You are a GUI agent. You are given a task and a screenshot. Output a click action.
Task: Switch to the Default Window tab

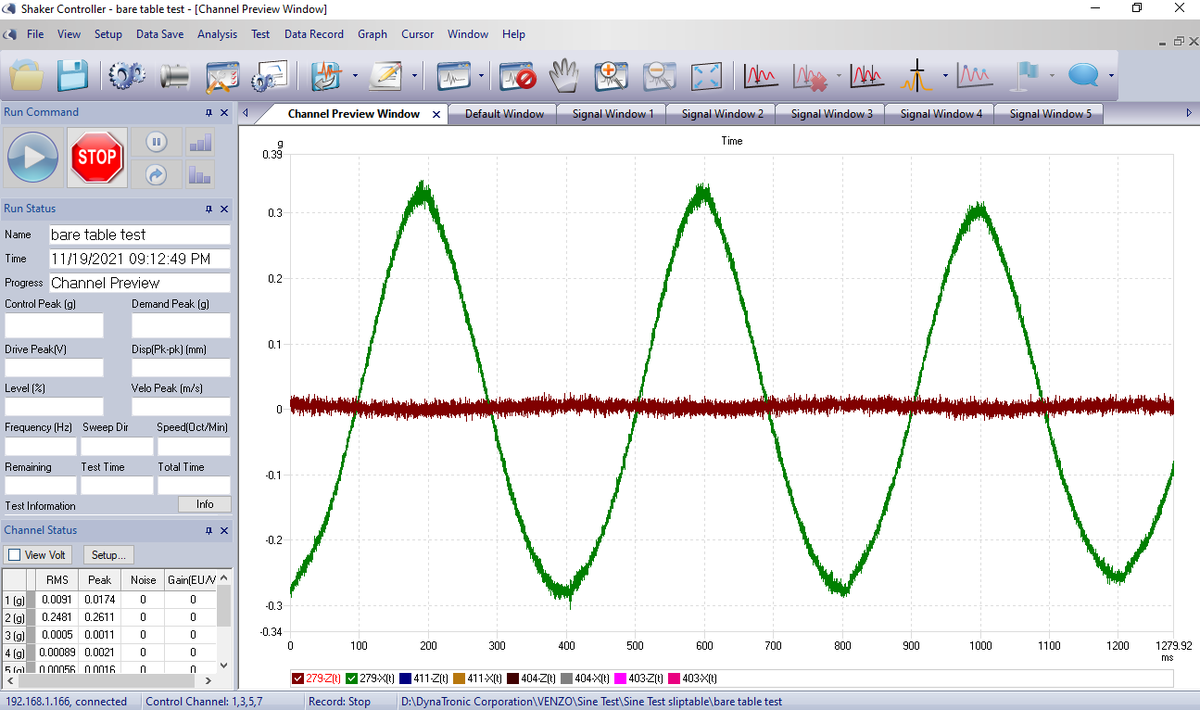(x=504, y=114)
